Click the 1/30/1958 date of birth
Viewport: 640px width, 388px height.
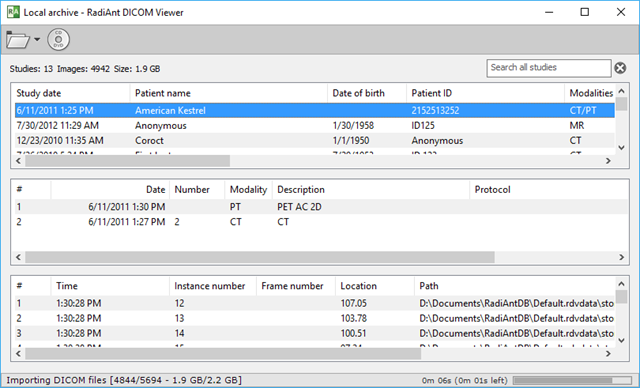tap(353, 126)
